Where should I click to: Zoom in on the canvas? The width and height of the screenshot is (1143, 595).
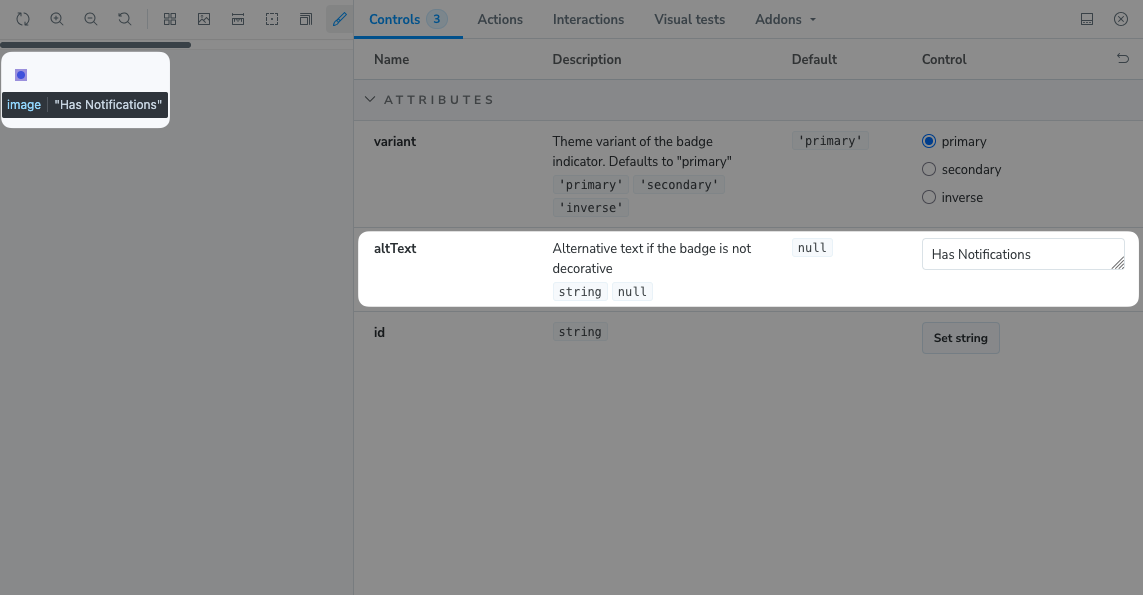pos(56,19)
